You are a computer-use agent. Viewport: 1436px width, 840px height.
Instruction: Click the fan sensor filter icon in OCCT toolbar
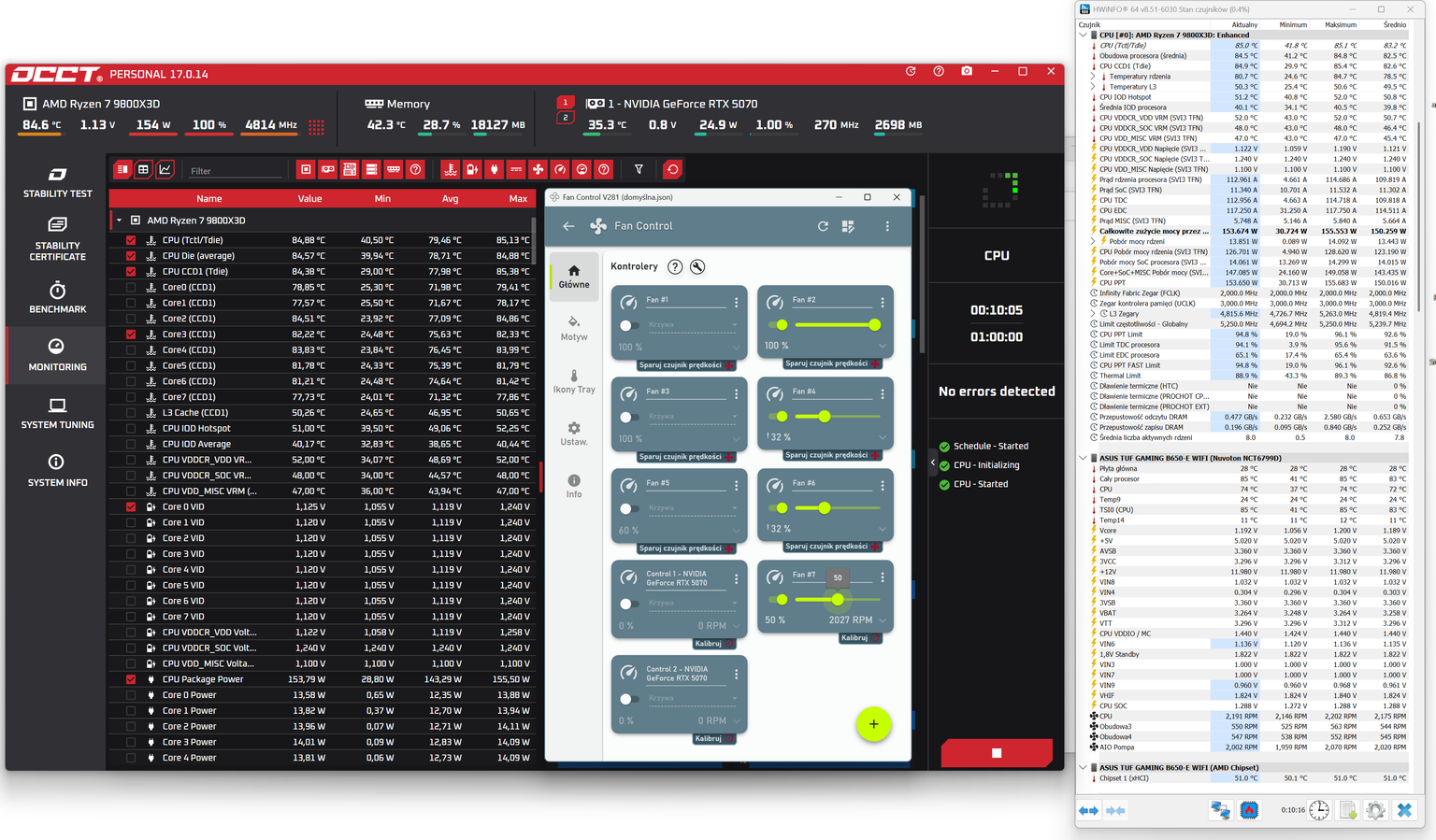tap(538, 169)
